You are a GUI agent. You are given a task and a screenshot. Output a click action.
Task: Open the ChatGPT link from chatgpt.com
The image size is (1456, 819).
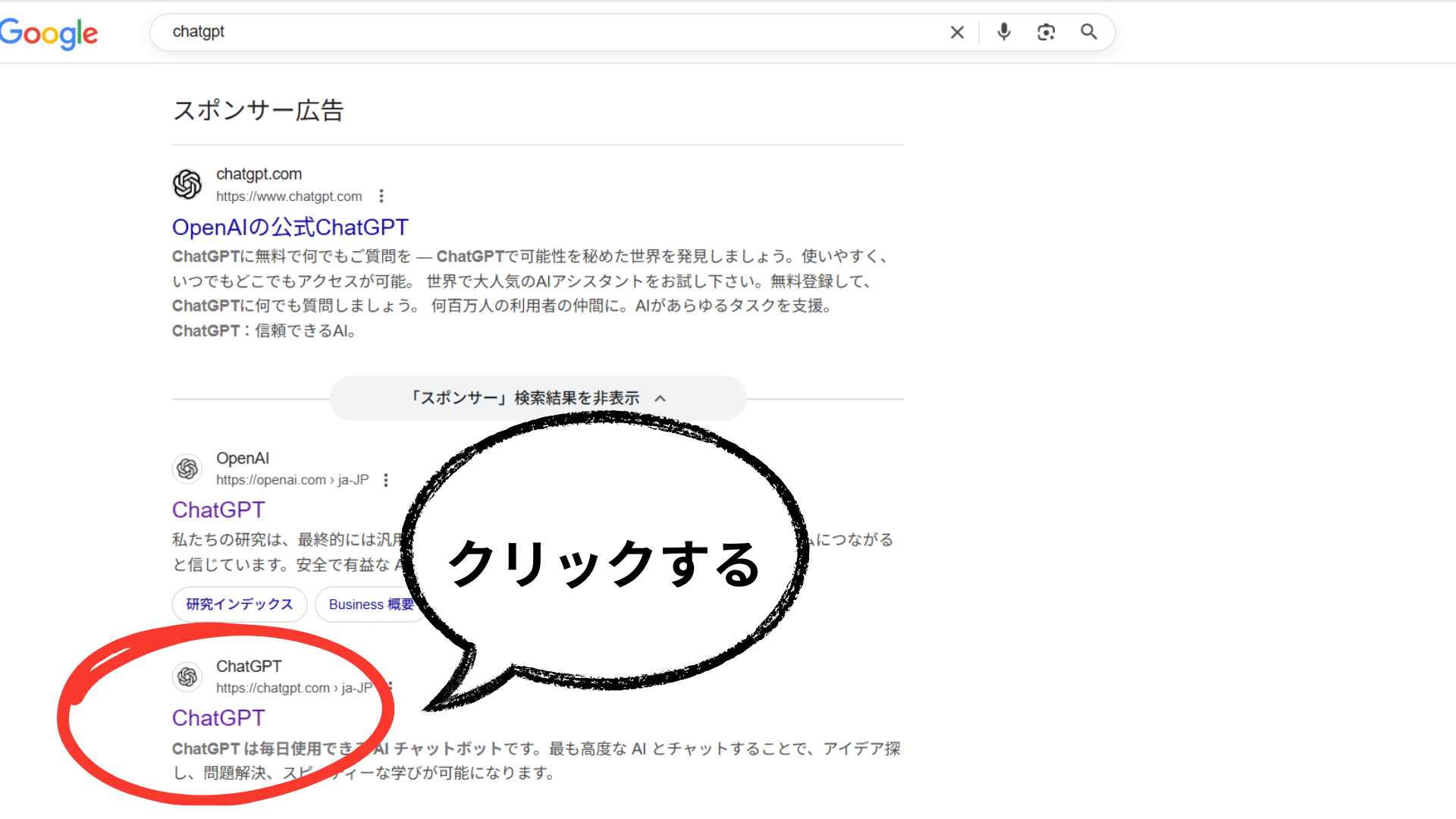pos(218,718)
